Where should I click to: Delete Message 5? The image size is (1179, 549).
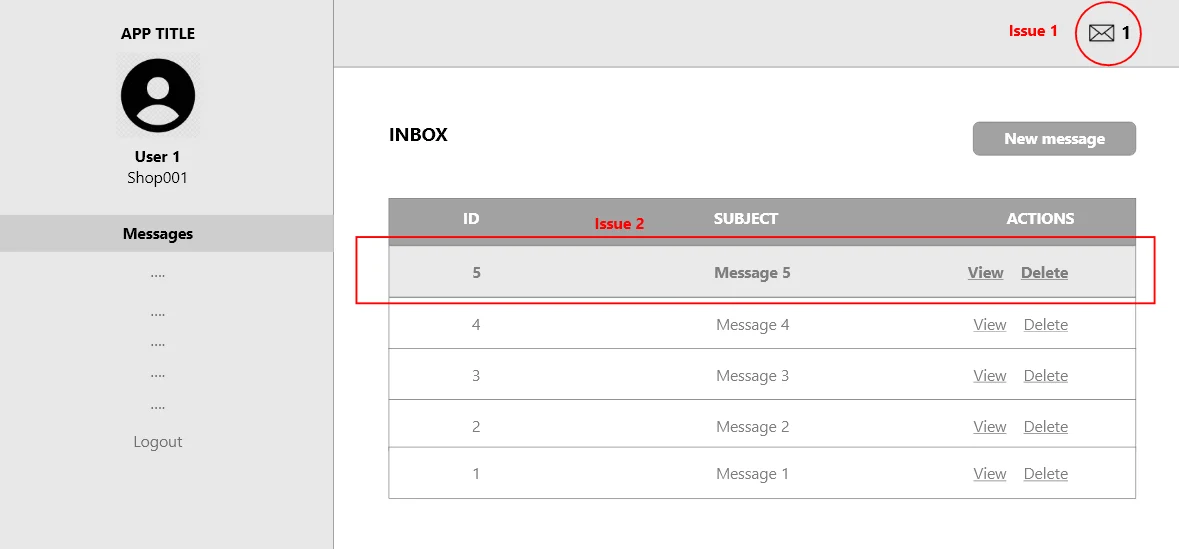(x=1044, y=272)
